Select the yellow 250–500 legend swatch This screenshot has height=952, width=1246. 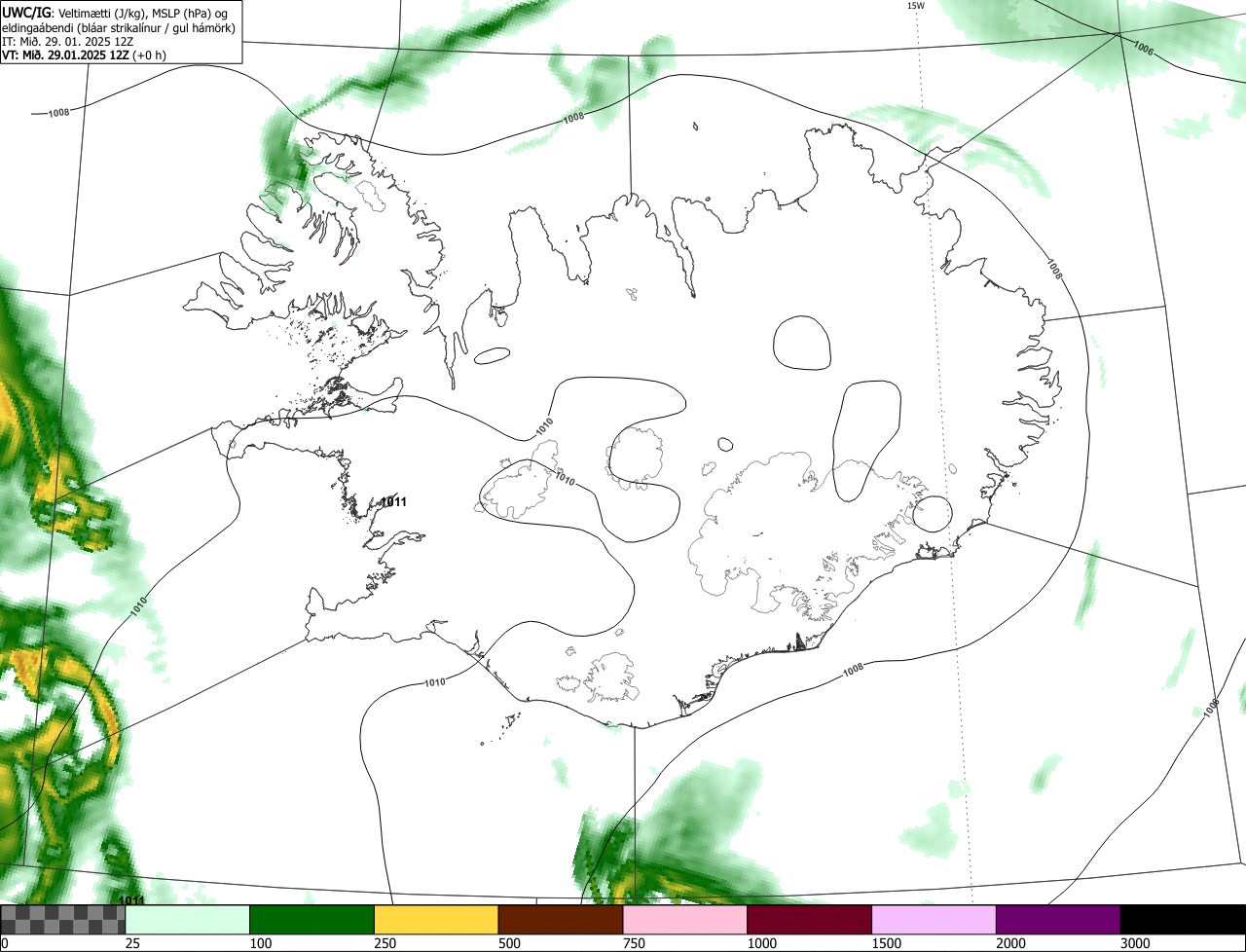436,920
